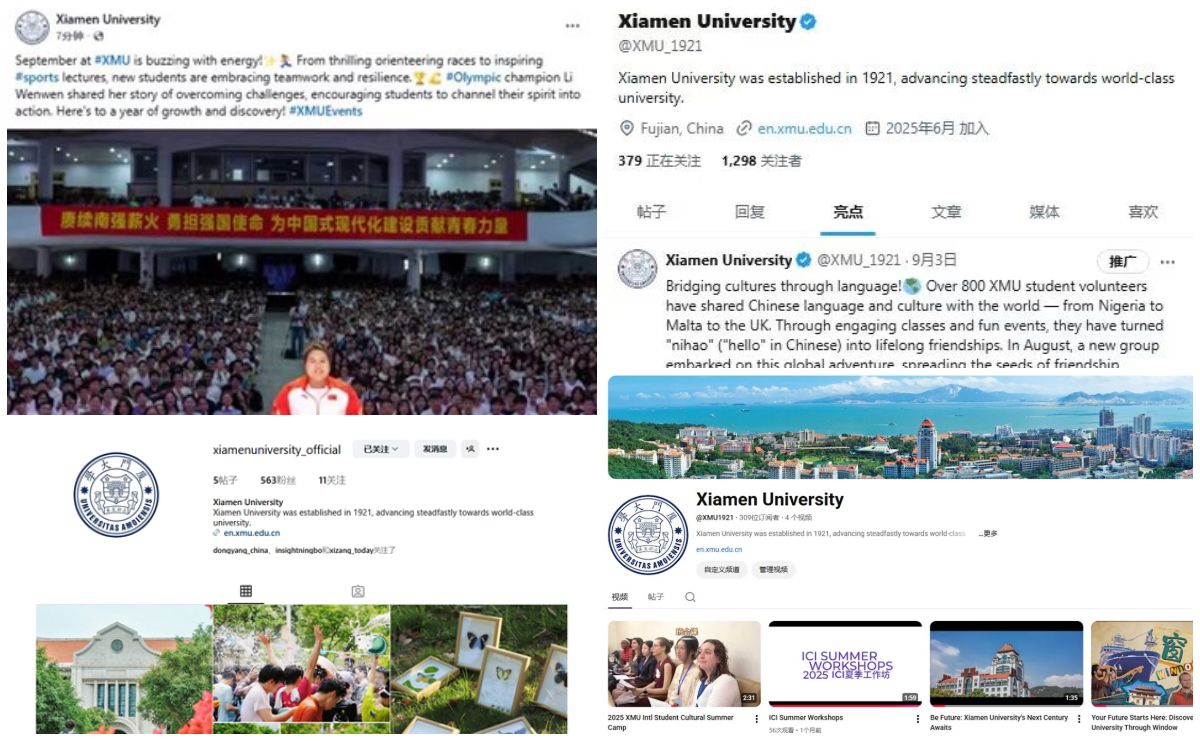Click the Instagram posts grid view icon

(x=246, y=591)
